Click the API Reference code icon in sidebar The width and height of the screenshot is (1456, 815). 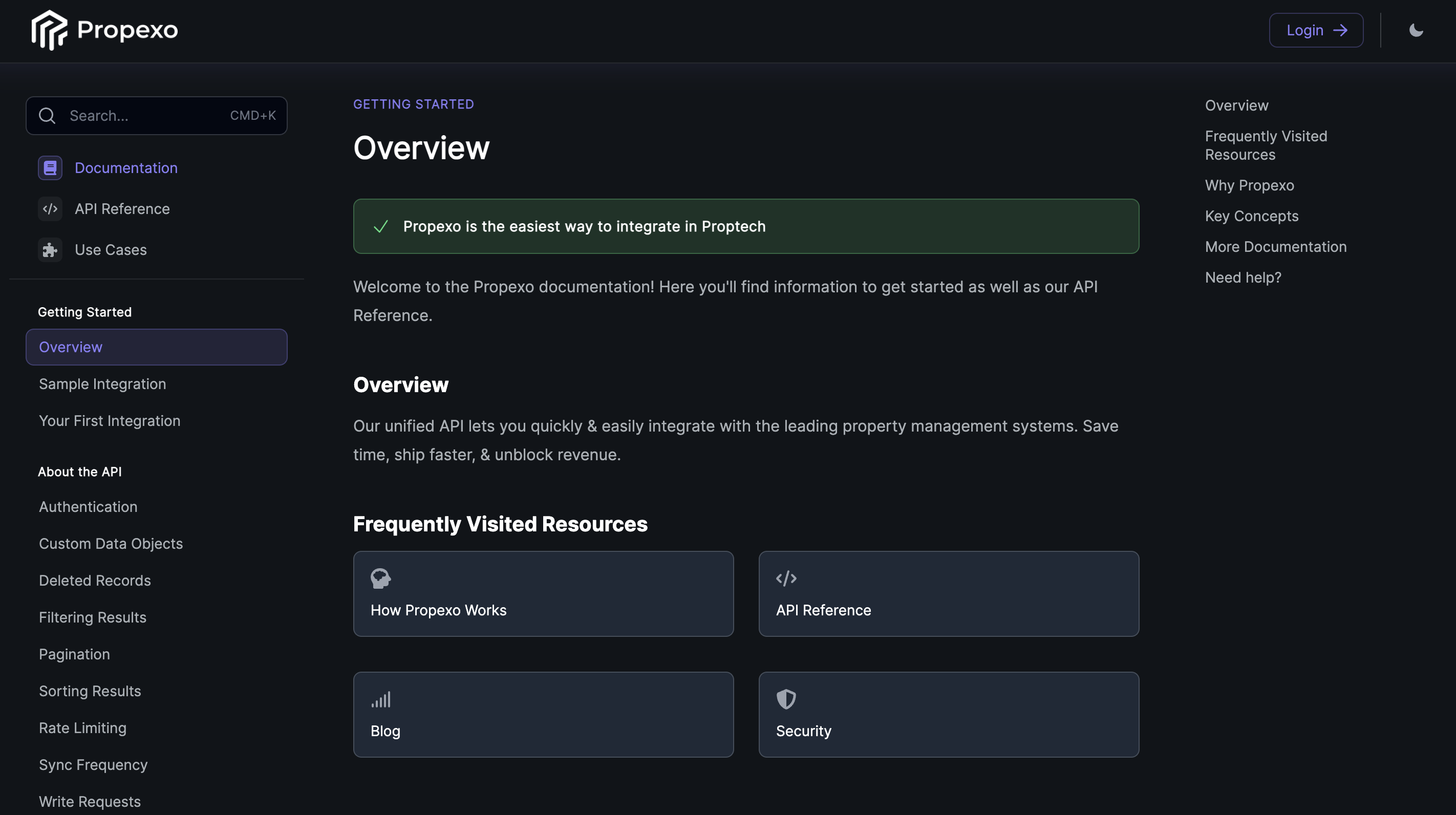coord(50,209)
